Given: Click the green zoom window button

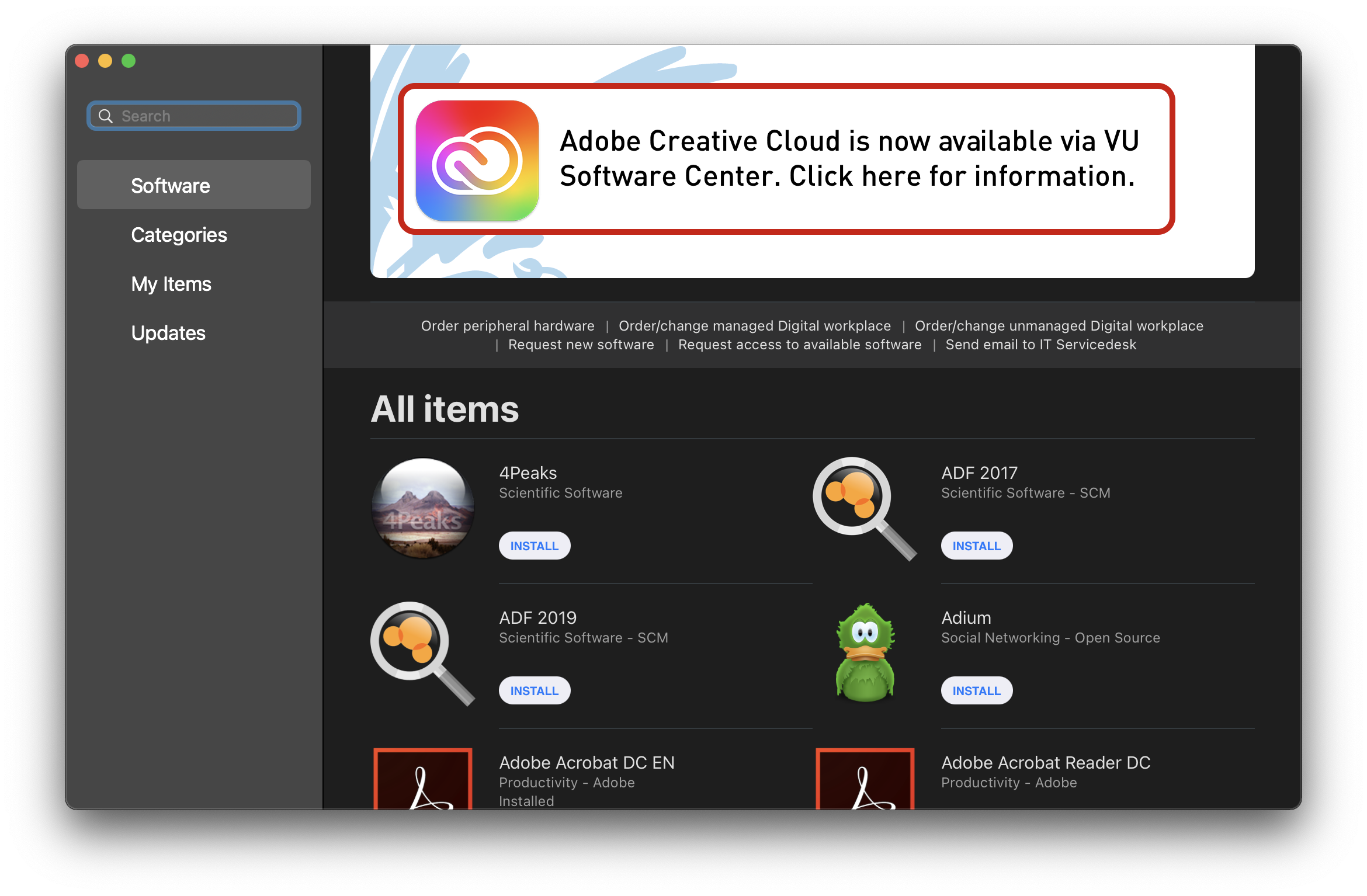Looking at the screenshot, I should point(129,61).
